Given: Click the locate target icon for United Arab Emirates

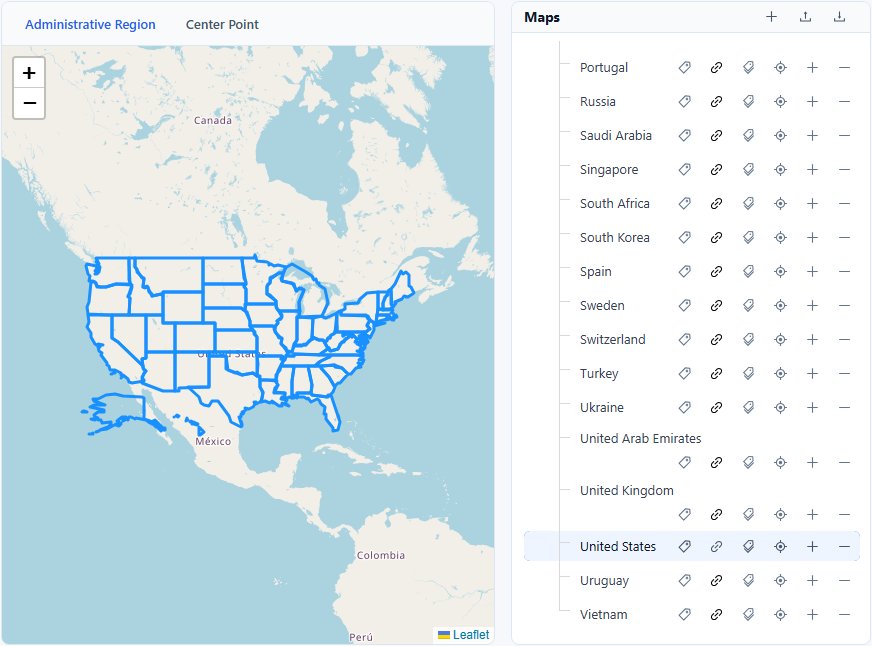Looking at the screenshot, I should (x=780, y=462).
